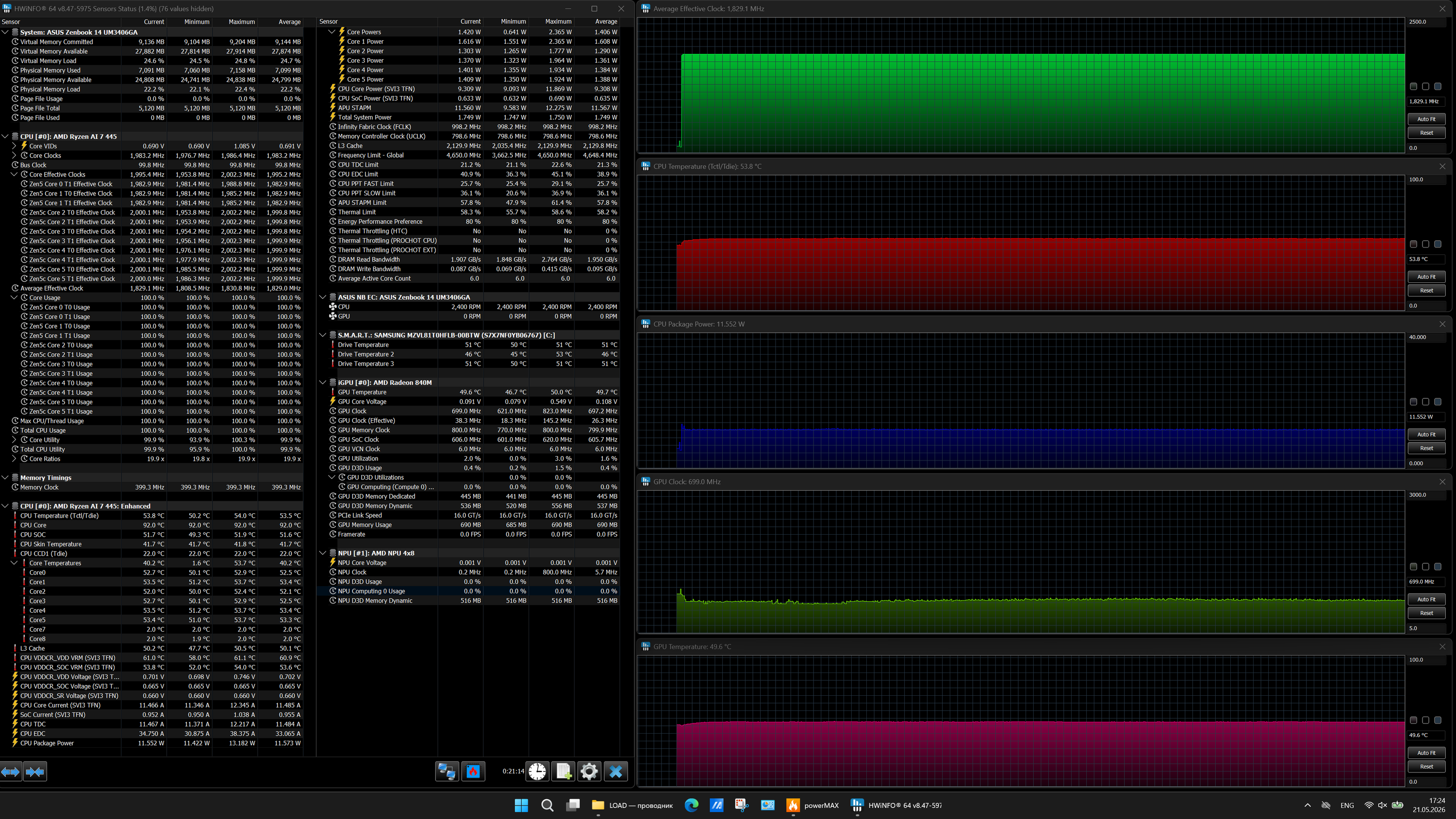Select the PCIe Link Speed row
The width and height of the screenshot is (1456, 819).
tap(468, 515)
